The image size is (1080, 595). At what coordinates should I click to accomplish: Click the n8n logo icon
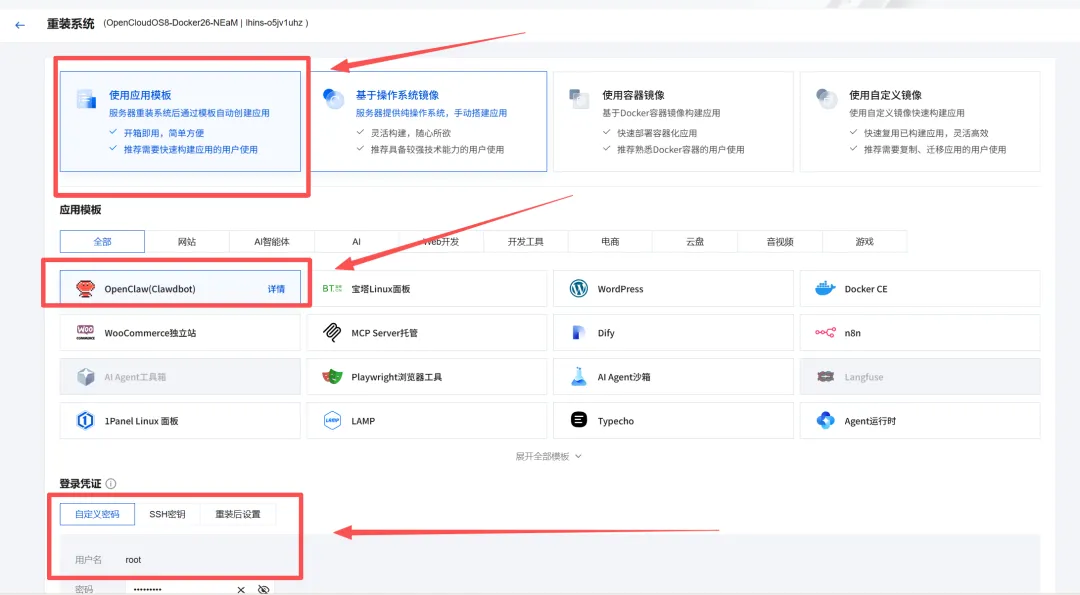coord(825,333)
